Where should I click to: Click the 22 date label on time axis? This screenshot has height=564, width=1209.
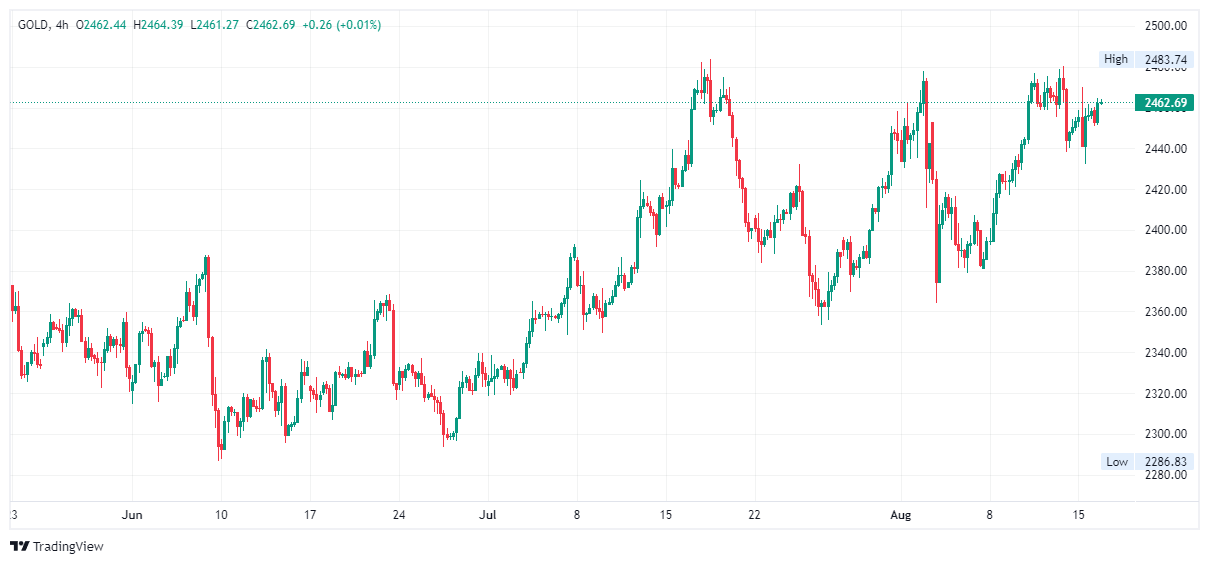tap(754, 515)
